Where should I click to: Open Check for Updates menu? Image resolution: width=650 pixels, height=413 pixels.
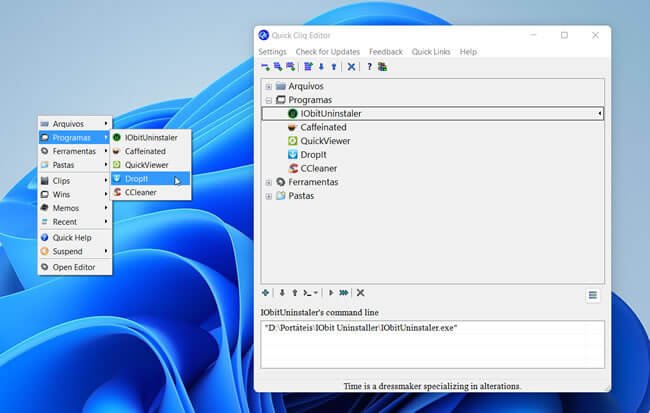pos(327,52)
